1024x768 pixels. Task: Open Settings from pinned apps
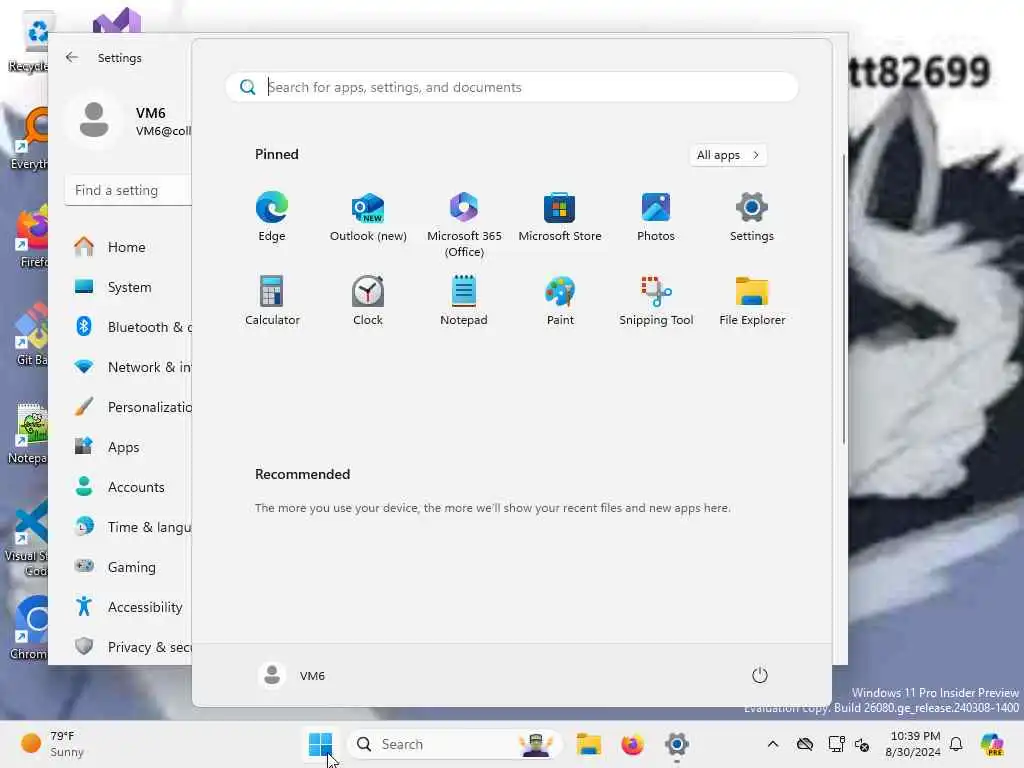click(752, 217)
